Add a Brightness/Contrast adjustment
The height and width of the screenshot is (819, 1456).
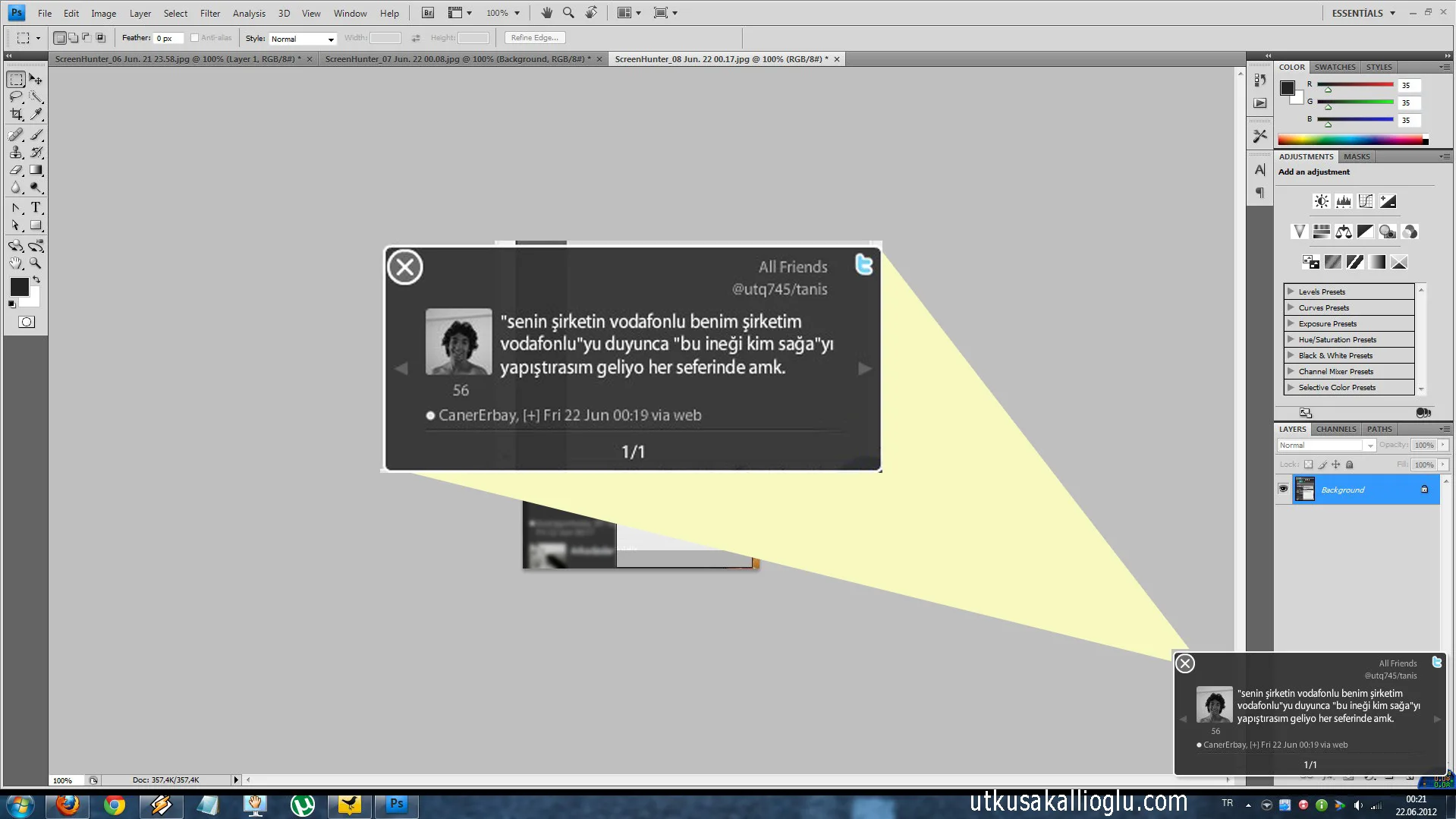[1321, 201]
